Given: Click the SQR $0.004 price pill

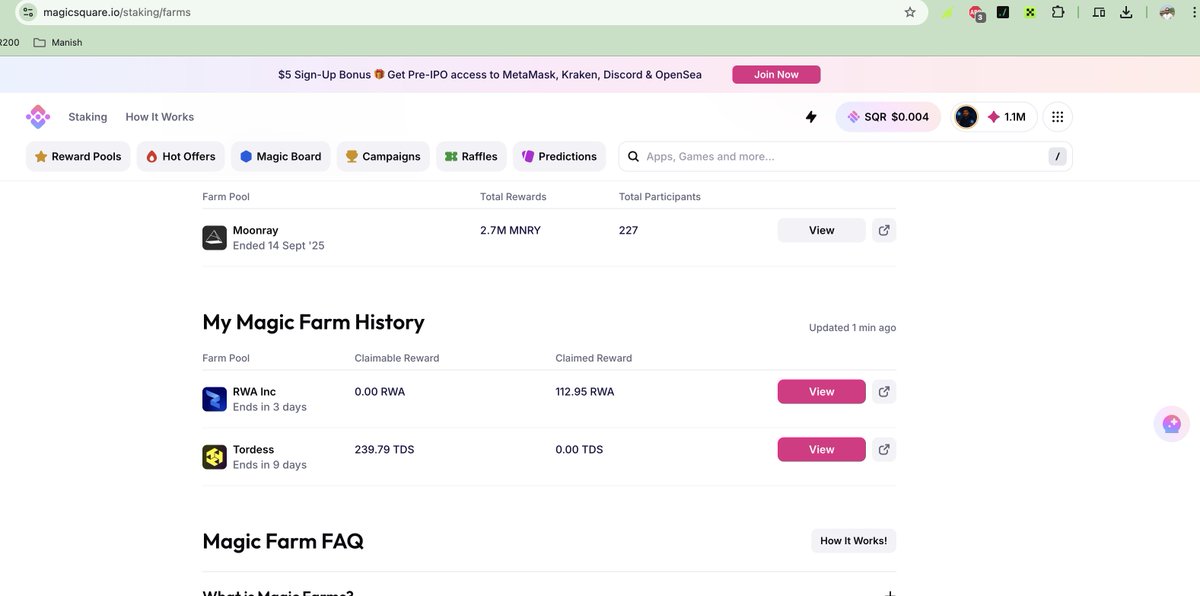Looking at the screenshot, I should pyautogui.click(x=888, y=117).
